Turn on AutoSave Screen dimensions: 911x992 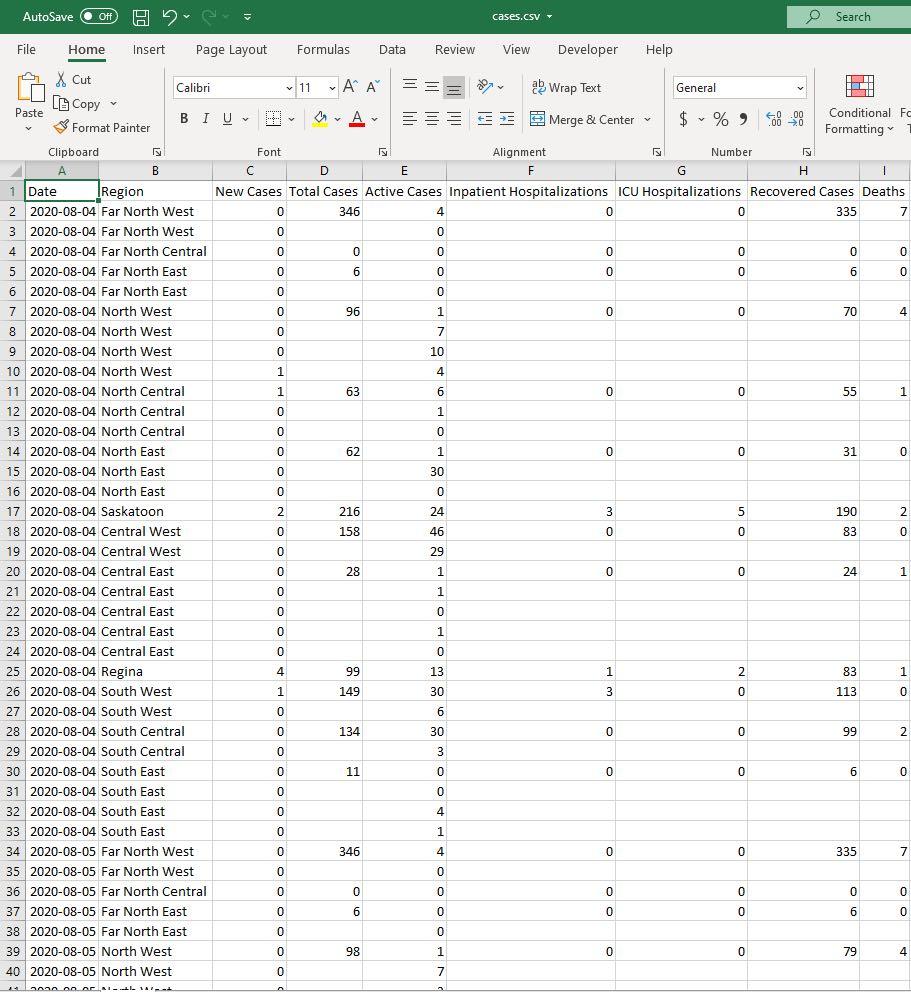click(x=67, y=16)
